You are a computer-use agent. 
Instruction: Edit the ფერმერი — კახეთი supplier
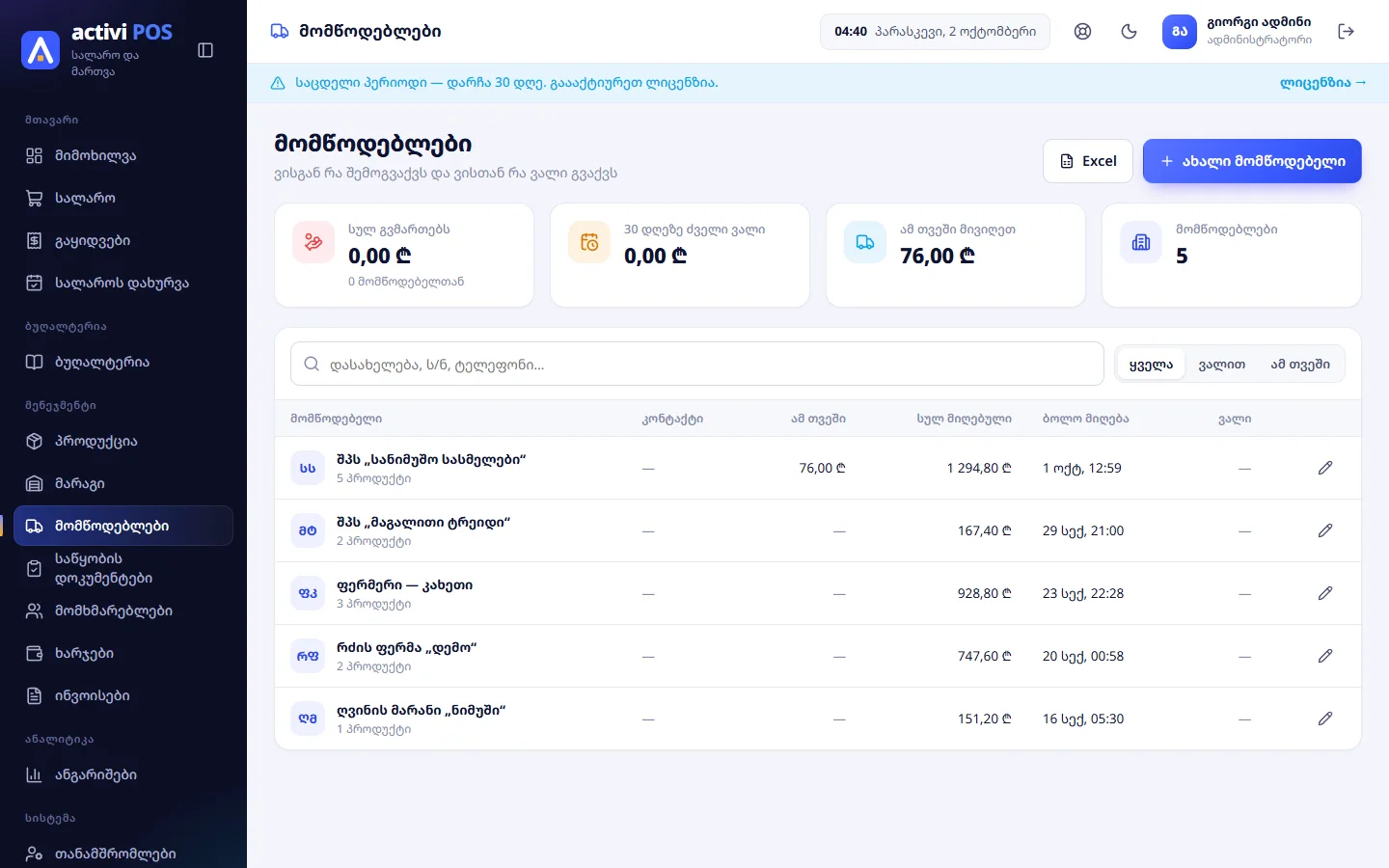click(1325, 593)
